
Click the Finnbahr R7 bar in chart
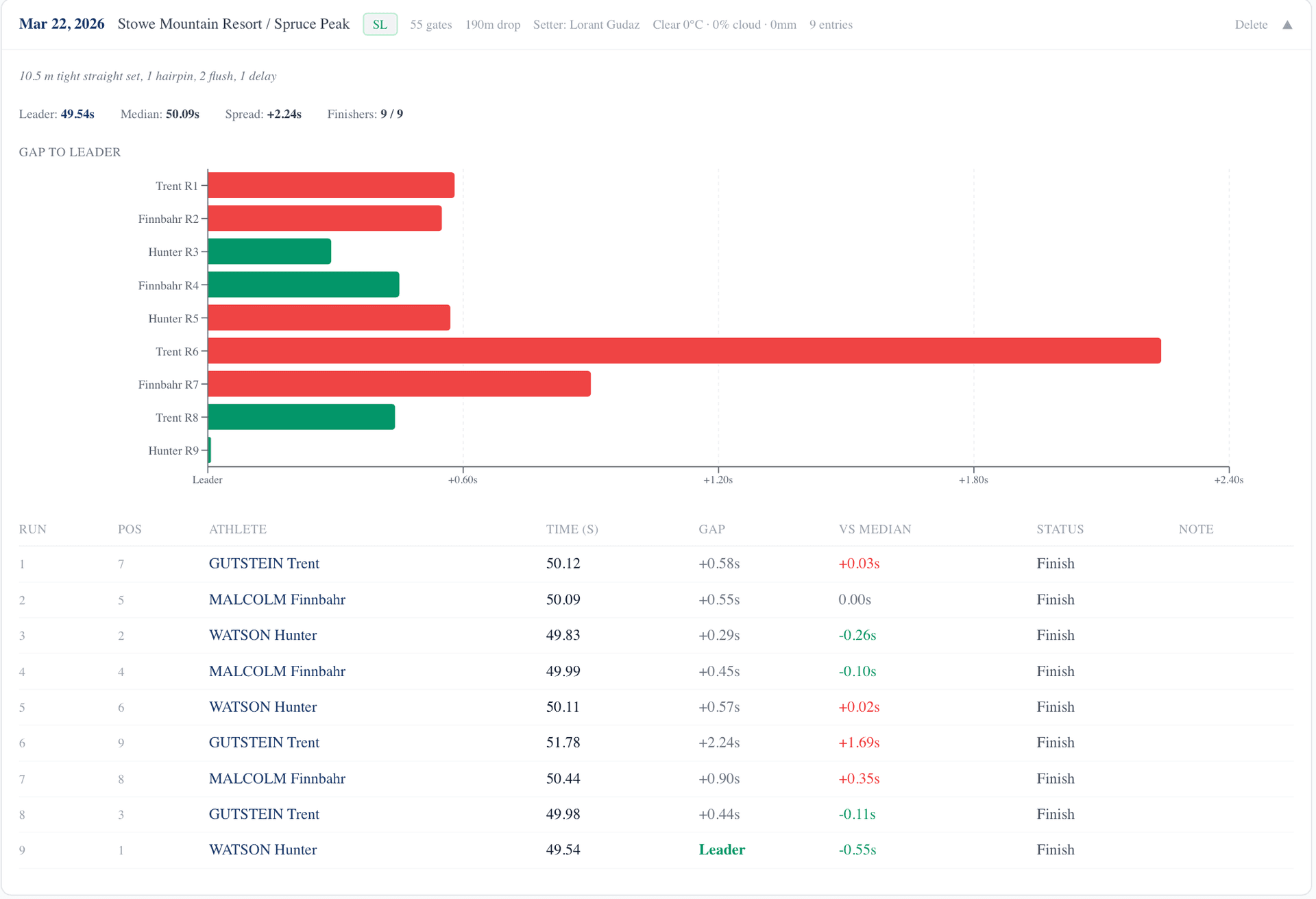tap(399, 384)
